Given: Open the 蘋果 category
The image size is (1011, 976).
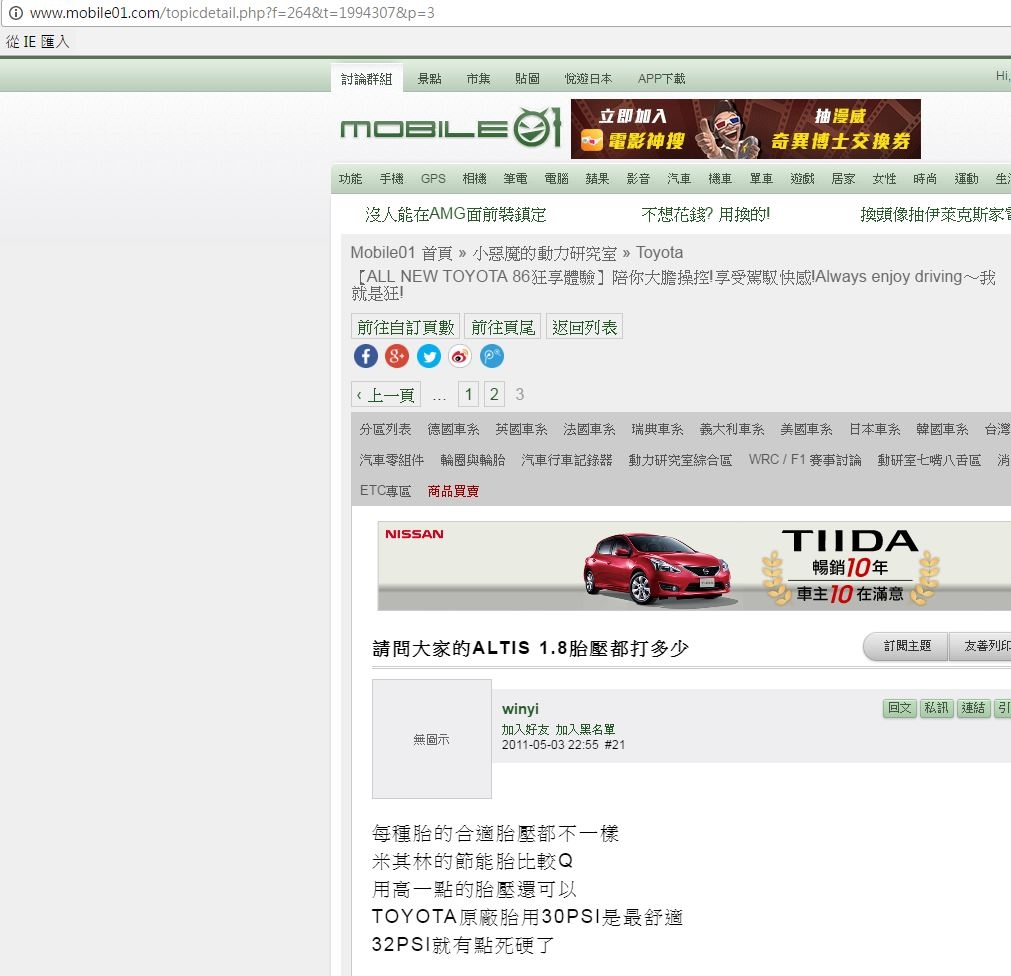Looking at the screenshot, I should click(x=597, y=179).
